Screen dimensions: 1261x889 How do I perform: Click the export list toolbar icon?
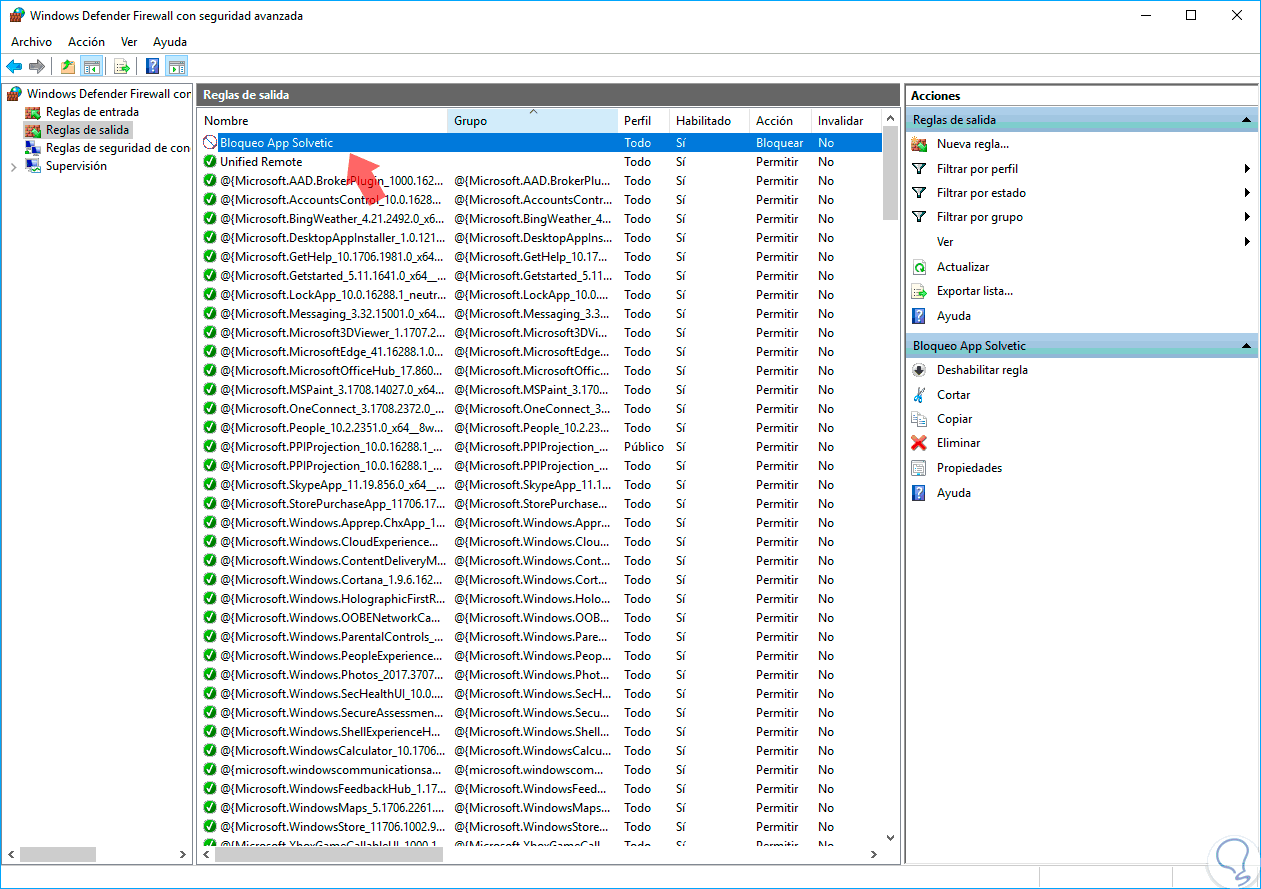[122, 66]
